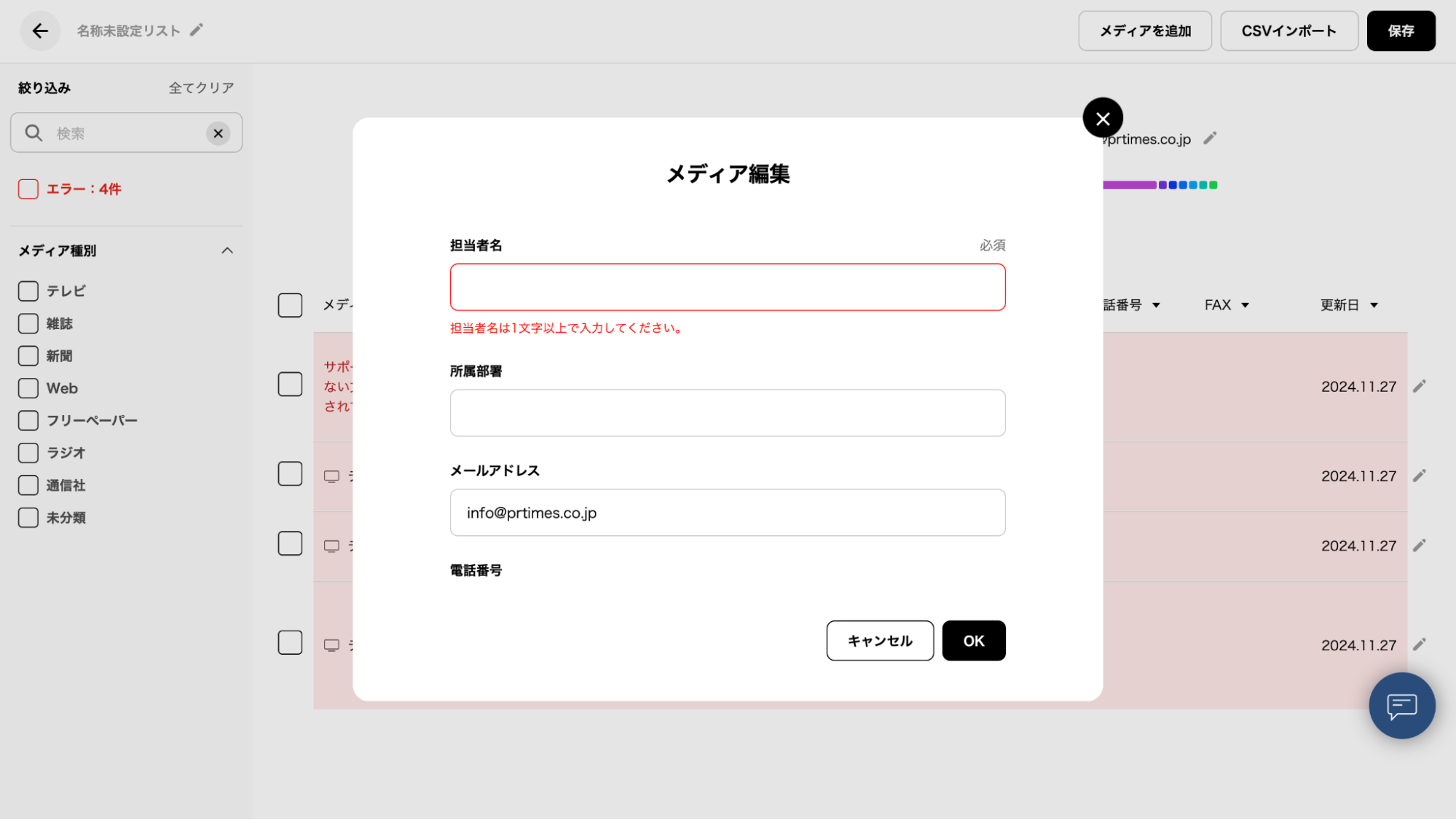The height and width of the screenshot is (820, 1456).
Task: Toggle the エラー:4件 filter checkbox
Action: (x=28, y=189)
